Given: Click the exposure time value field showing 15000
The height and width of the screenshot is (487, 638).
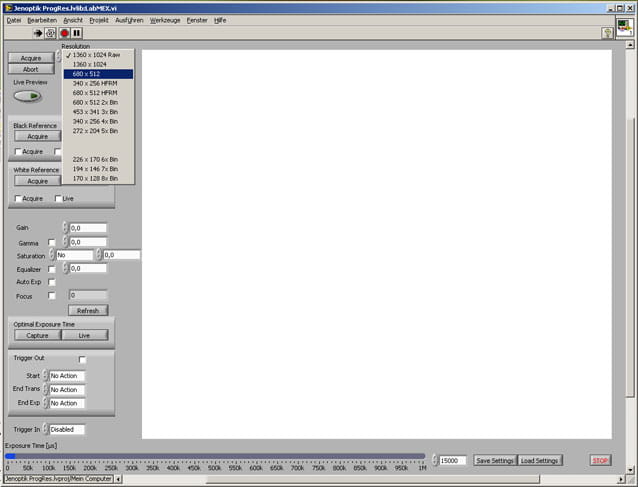Looking at the screenshot, I should pyautogui.click(x=452, y=460).
